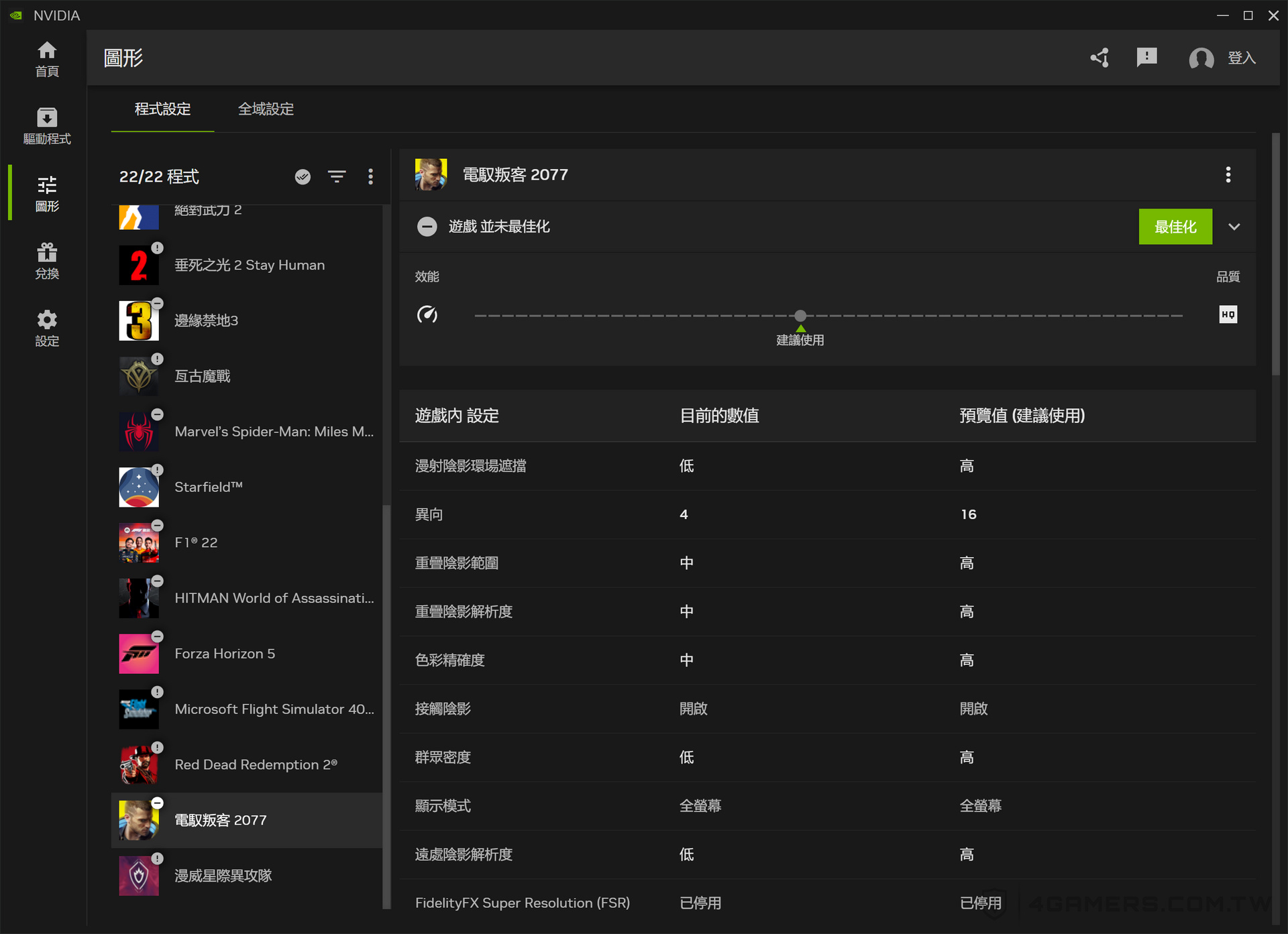The image size is (1288, 934).
Task: Select 絕對武力 2 in program list
Action: (x=247, y=216)
